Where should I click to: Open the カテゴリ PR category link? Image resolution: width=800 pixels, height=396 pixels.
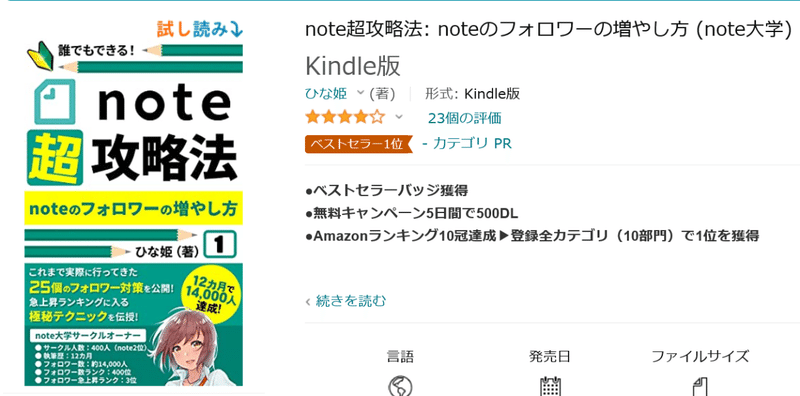472,143
